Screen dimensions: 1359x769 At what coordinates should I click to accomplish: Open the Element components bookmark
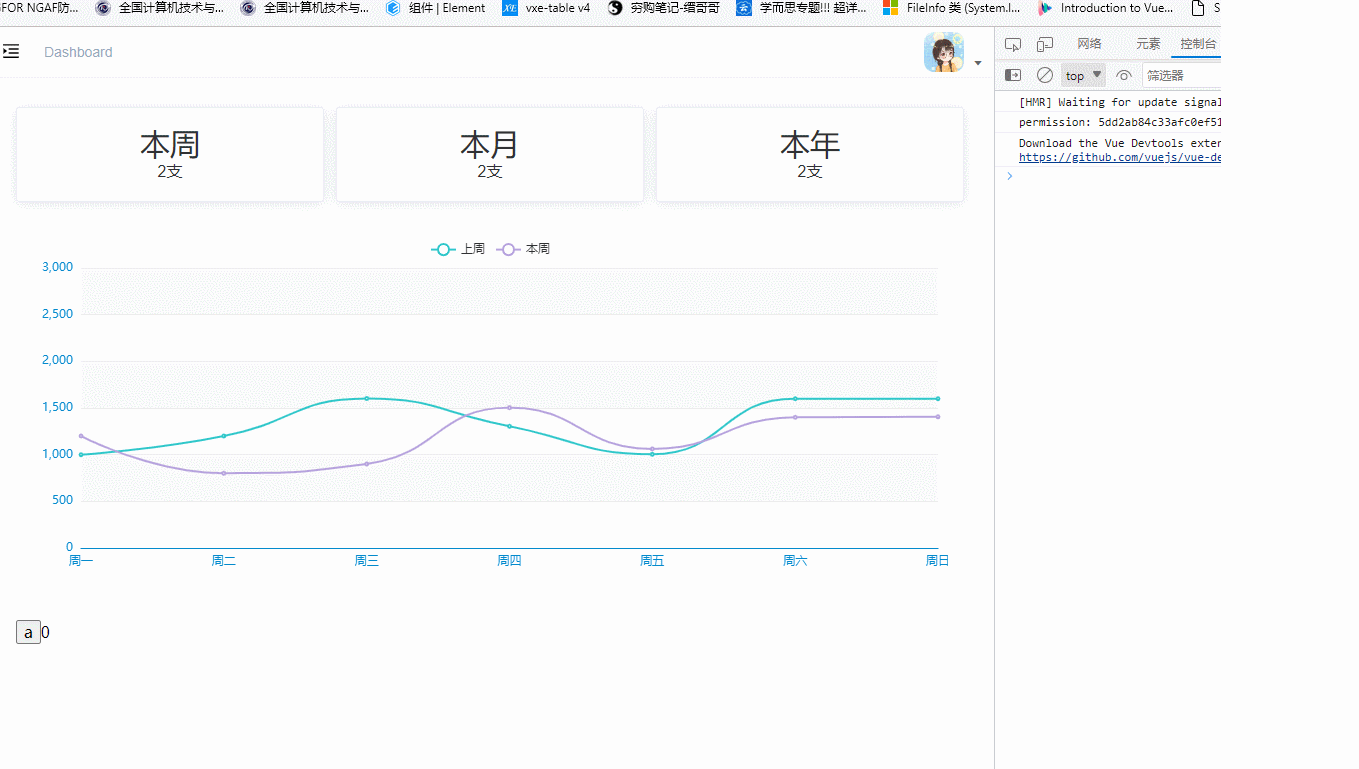436,8
